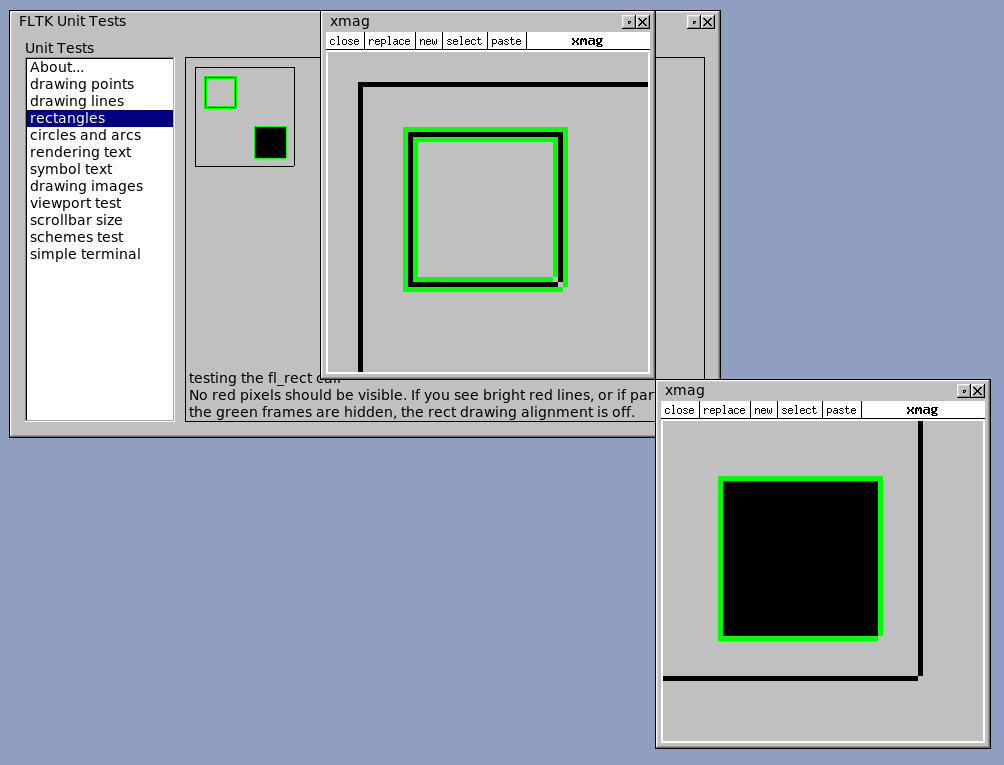Select the drawing points unit test
1004x765 pixels.
pyautogui.click(x=82, y=84)
